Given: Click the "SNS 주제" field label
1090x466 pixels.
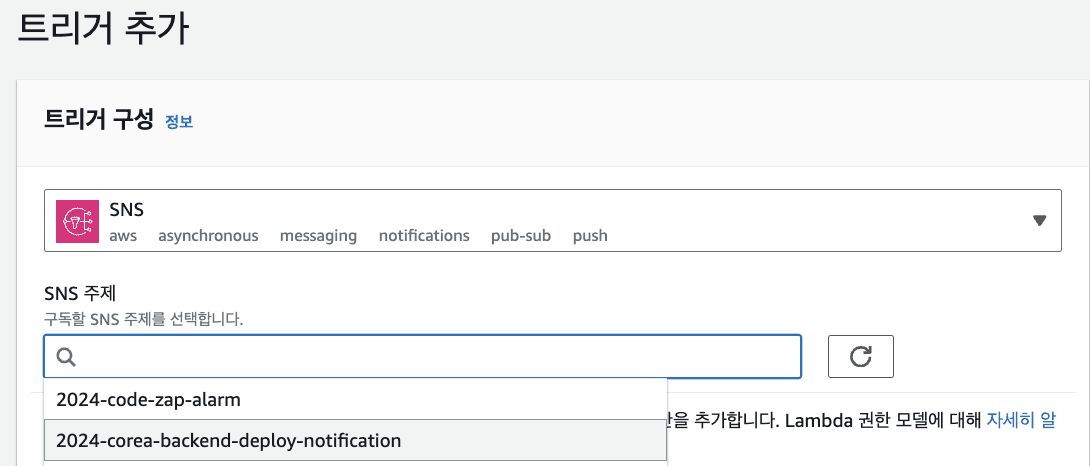Looking at the screenshot, I should 81,294.
